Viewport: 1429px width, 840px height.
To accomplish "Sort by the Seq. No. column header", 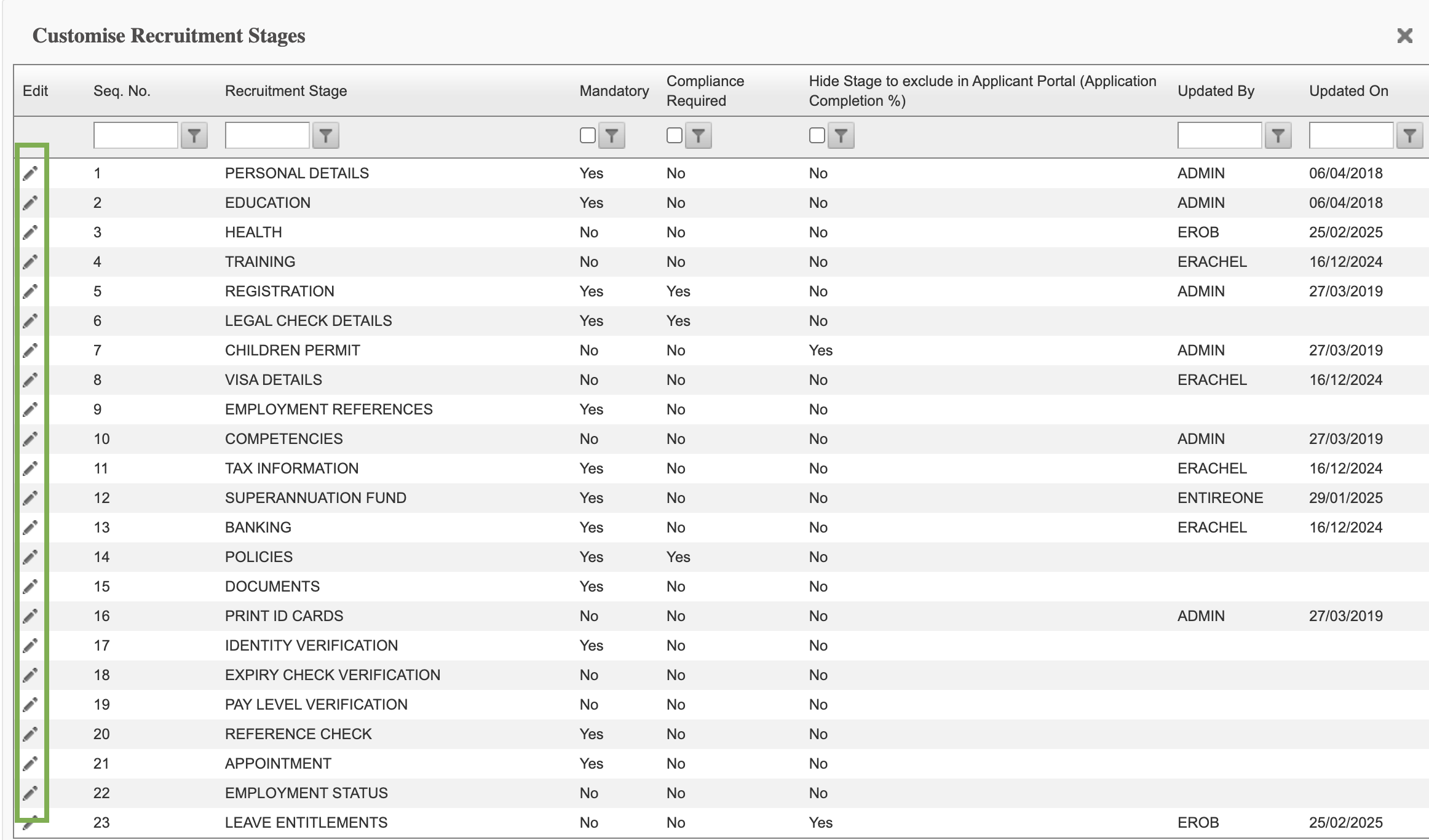I will click(x=122, y=91).
